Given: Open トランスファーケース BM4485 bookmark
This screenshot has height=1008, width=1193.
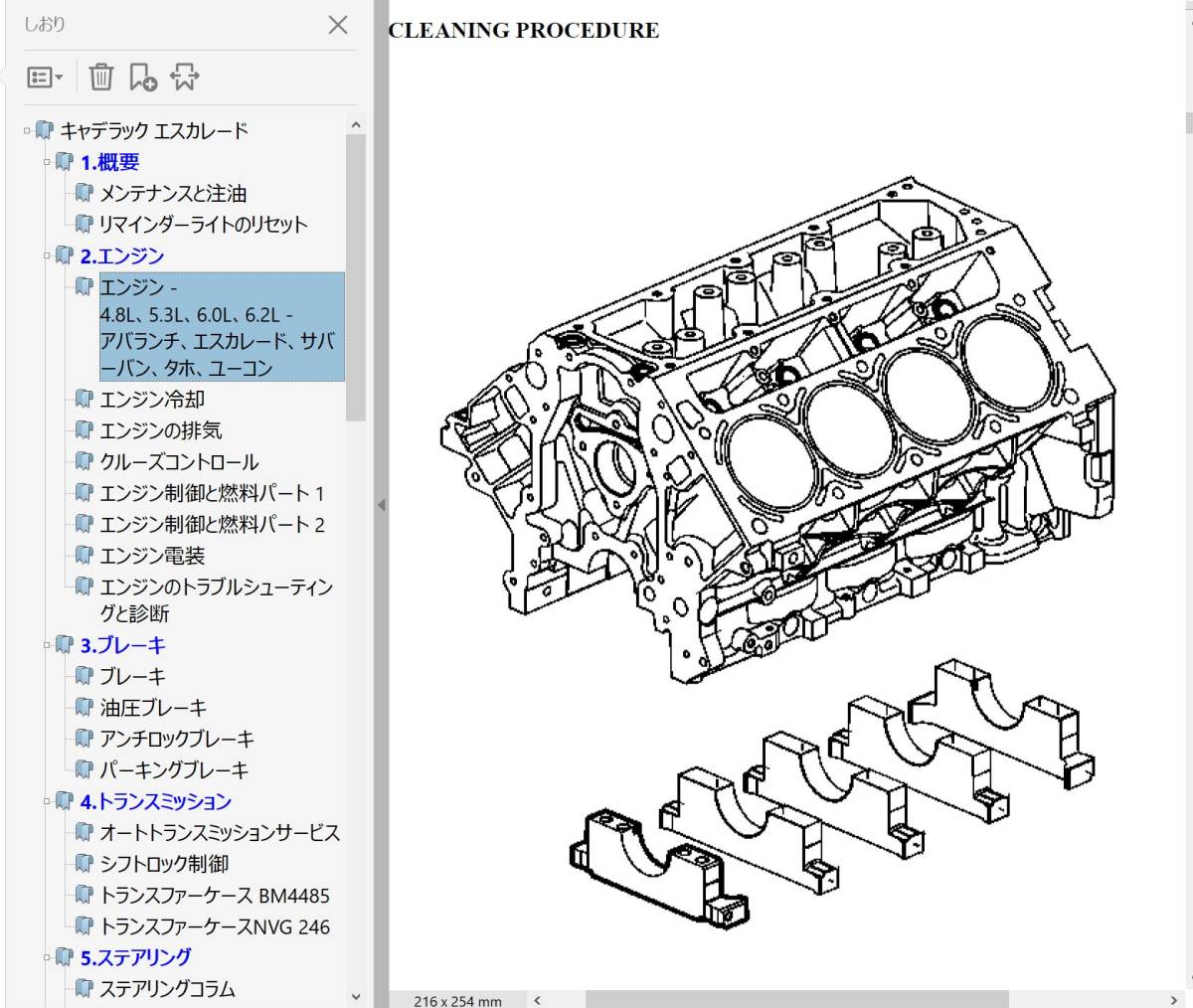Looking at the screenshot, I should [x=215, y=895].
